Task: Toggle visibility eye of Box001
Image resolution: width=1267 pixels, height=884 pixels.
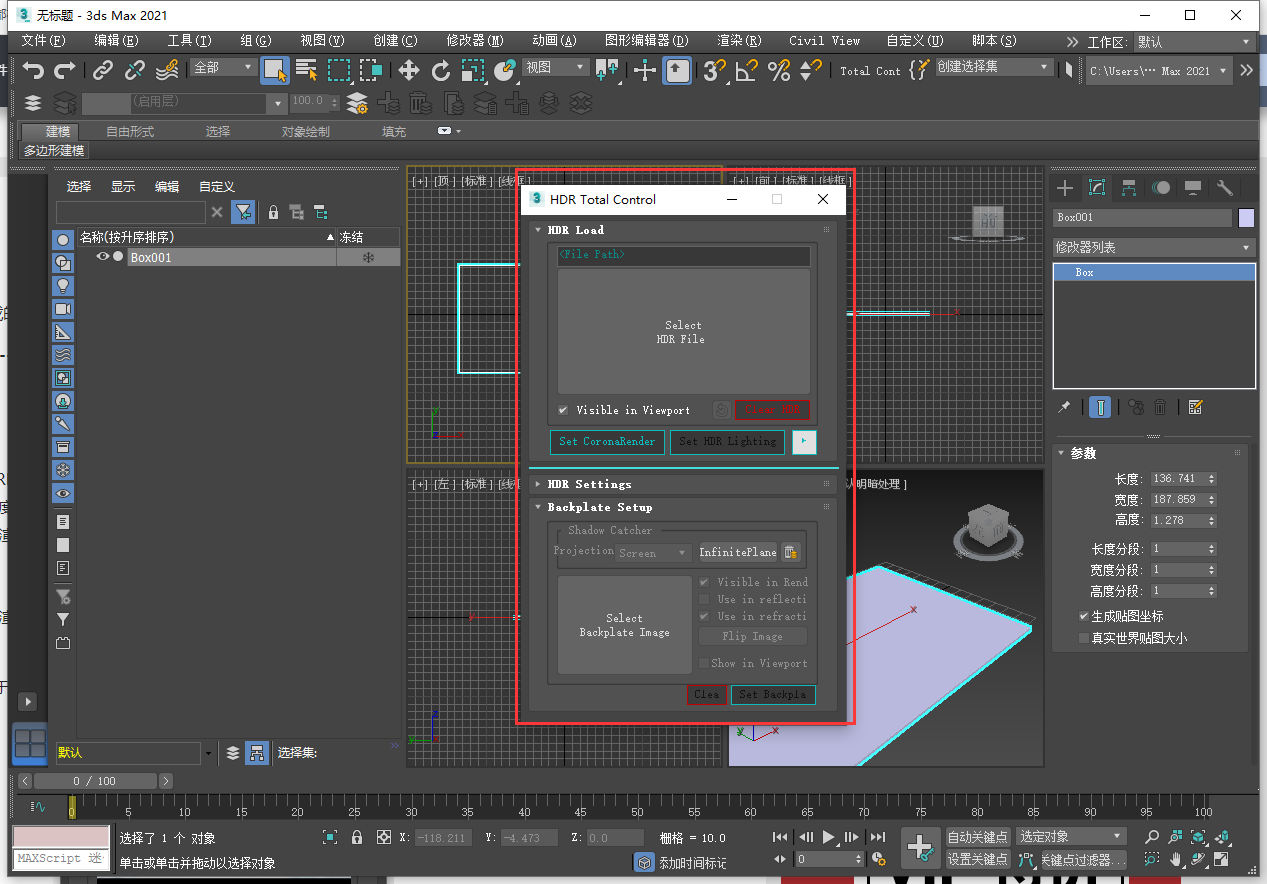Action: coord(102,257)
